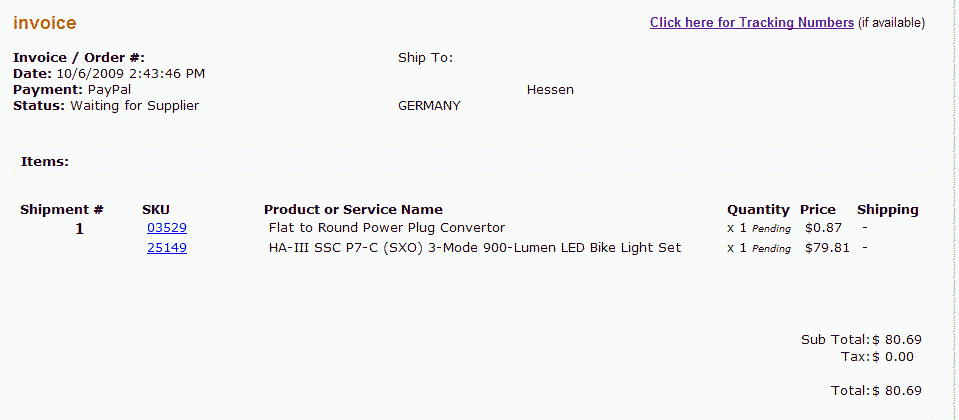Click the Pending quantity of the plug convertor
959x420 pixels.
pos(771,229)
